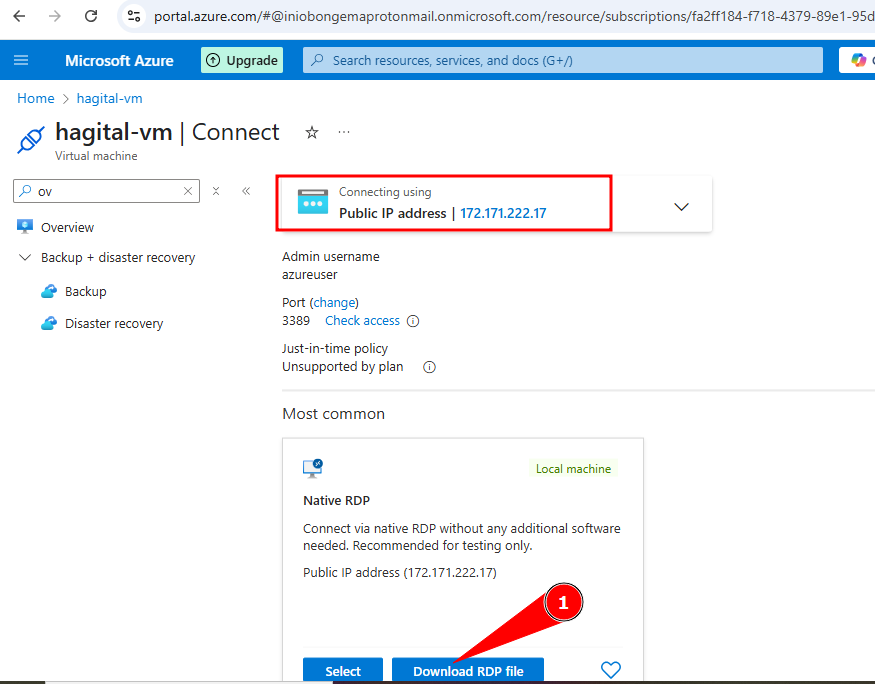
Task: Click the info icon next to Check access
Action: [413, 321]
